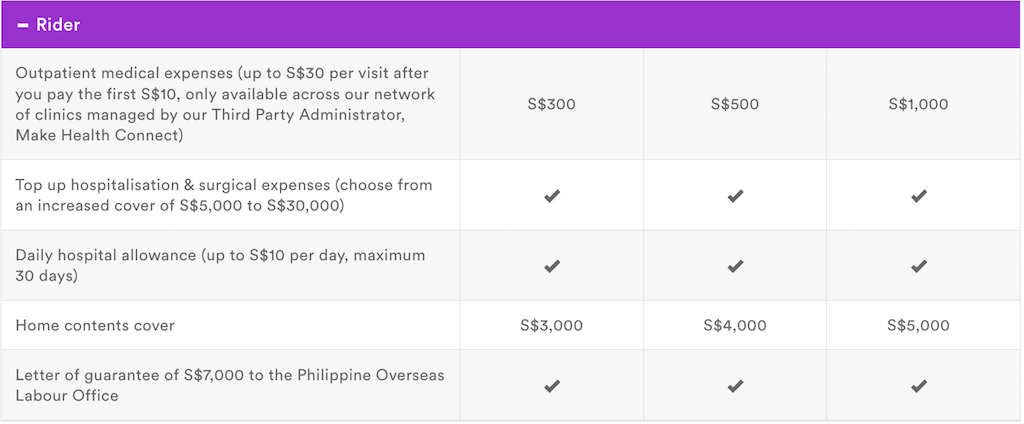The width and height of the screenshot is (1024, 424).
Task: Select the S$3,000 home contents value
Action: pyautogui.click(x=552, y=325)
